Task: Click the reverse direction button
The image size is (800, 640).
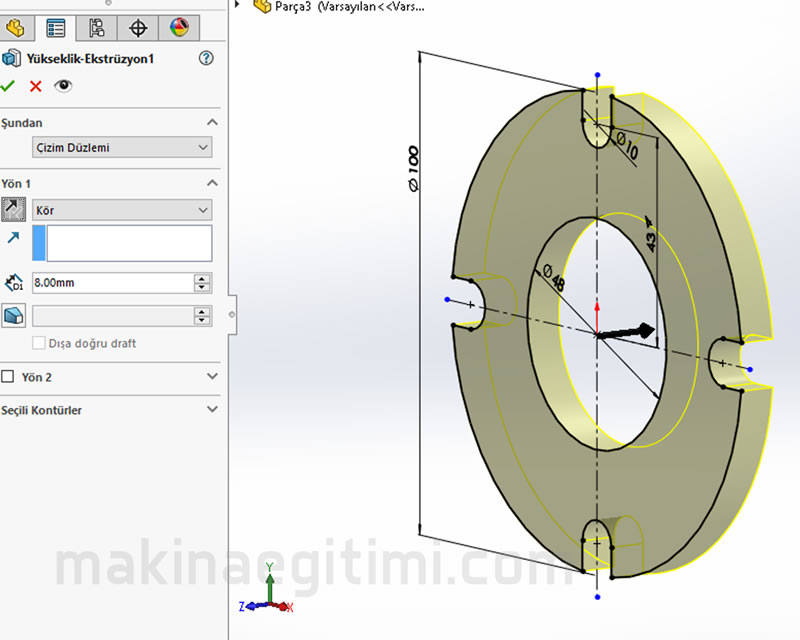Action: pyautogui.click(x=14, y=210)
